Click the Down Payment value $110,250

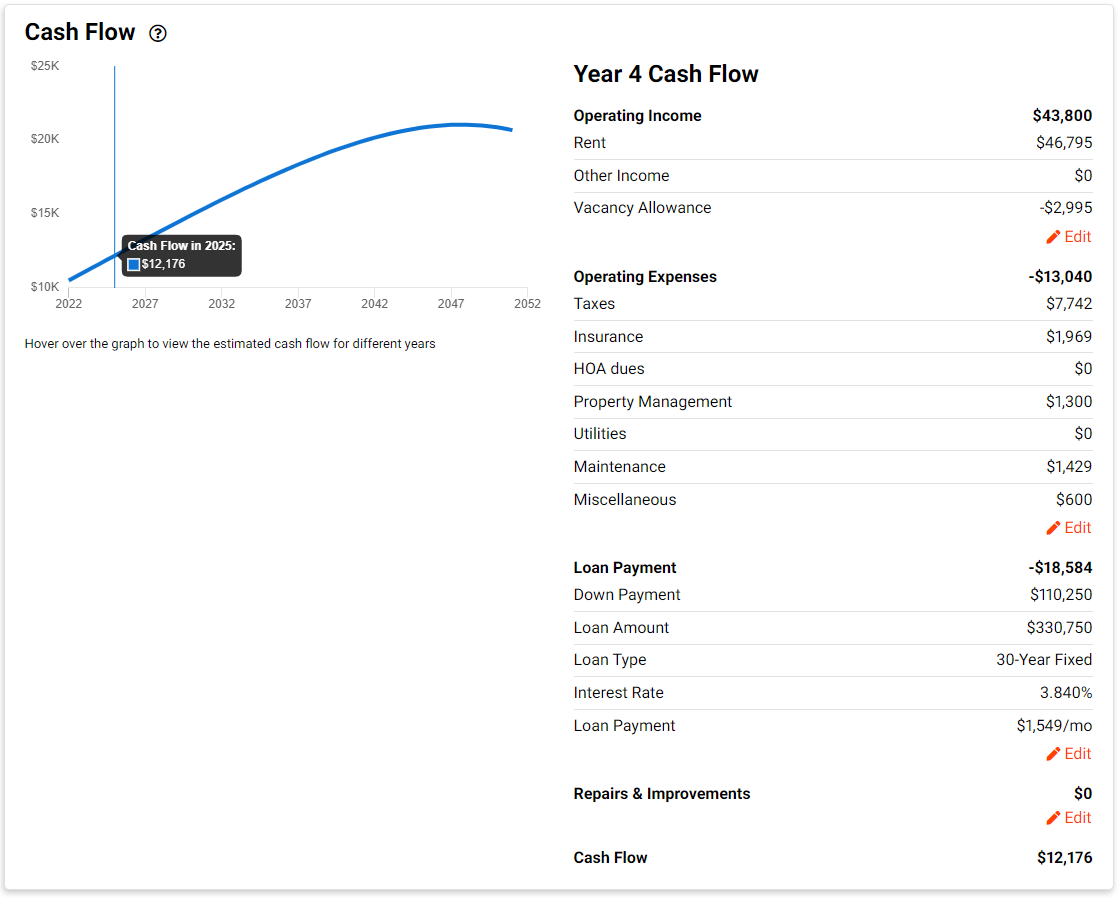point(1061,595)
